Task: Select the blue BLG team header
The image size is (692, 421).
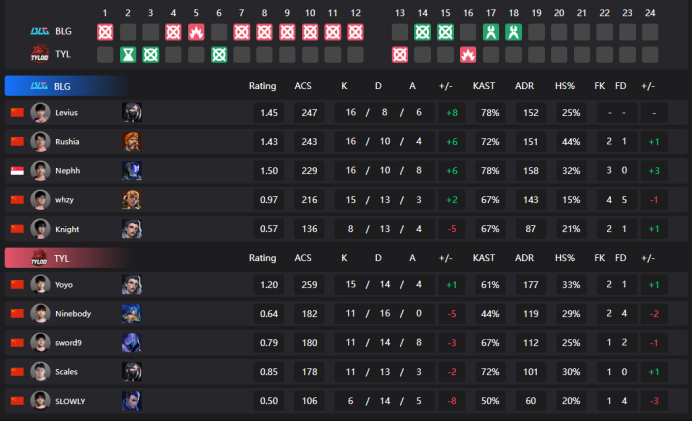Action: point(67,86)
